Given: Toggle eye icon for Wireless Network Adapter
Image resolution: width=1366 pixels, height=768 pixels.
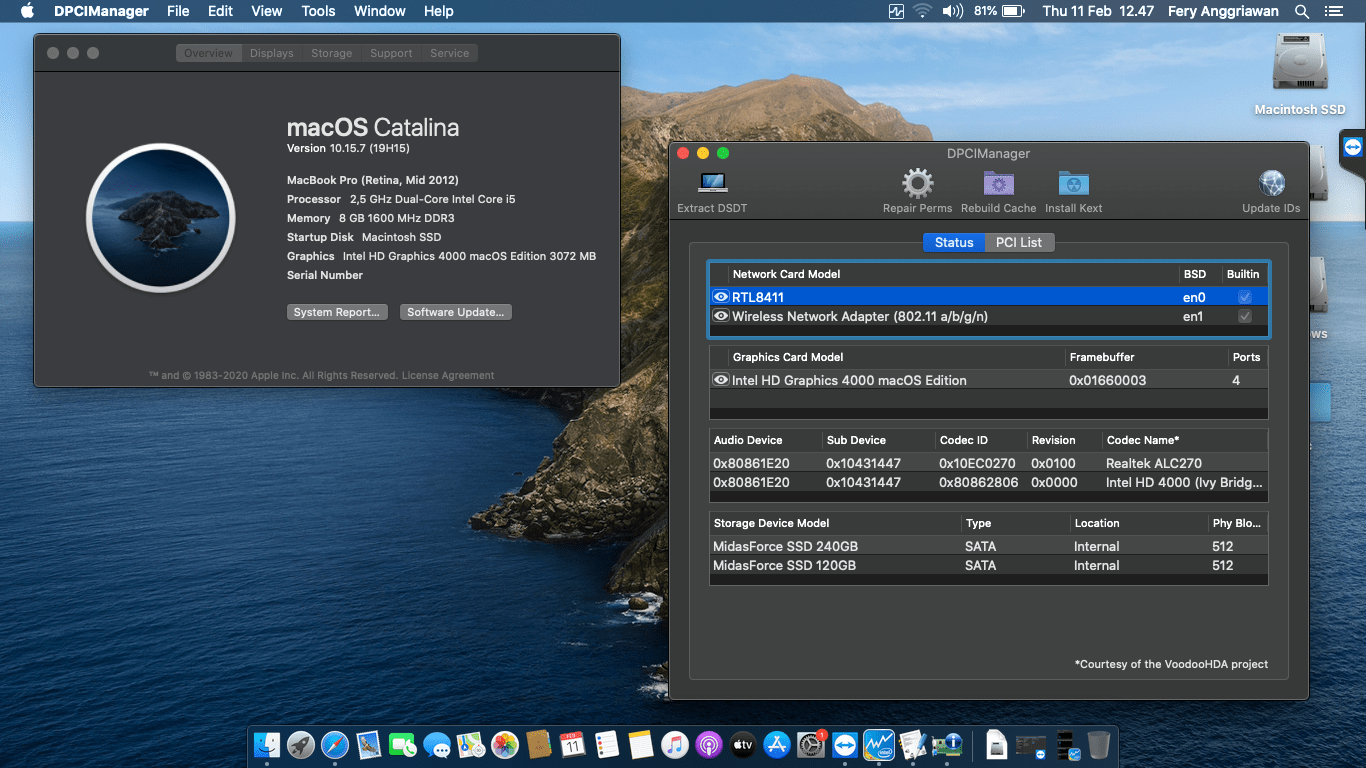Looking at the screenshot, I should (x=720, y=316).
